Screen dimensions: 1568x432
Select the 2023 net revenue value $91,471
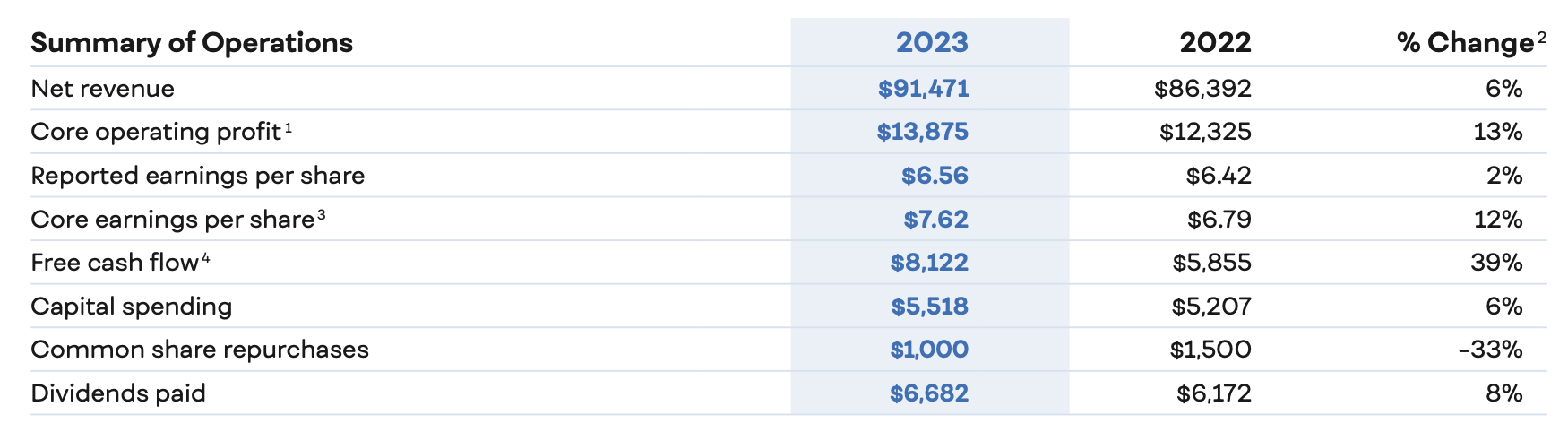pyautogui.click(x=923, y=89)
